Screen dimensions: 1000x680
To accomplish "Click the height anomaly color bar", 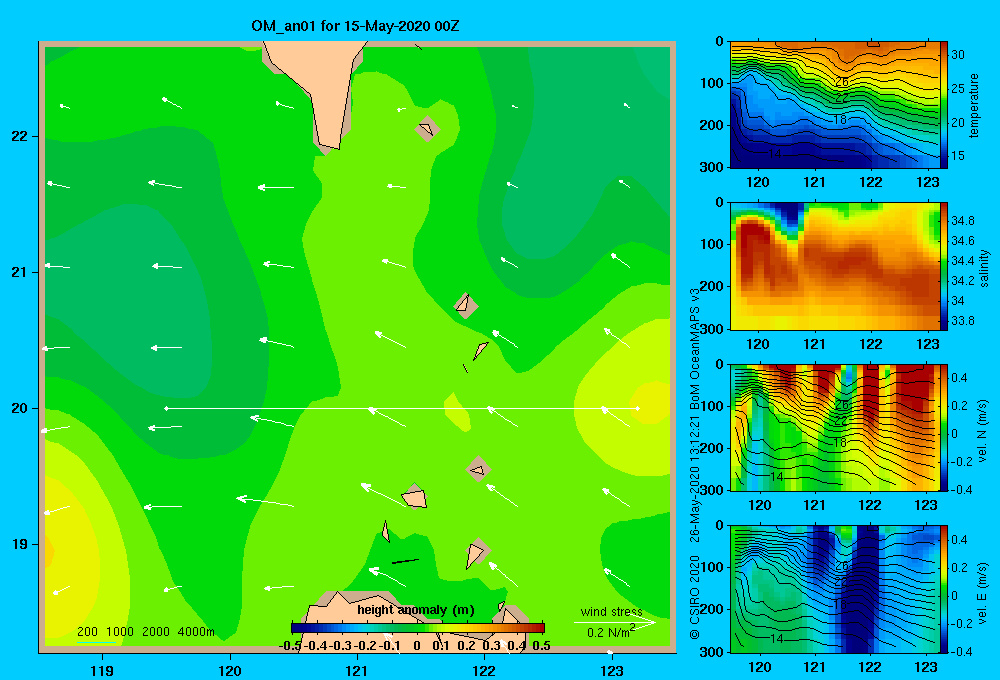I will click(x=418, y=628).
